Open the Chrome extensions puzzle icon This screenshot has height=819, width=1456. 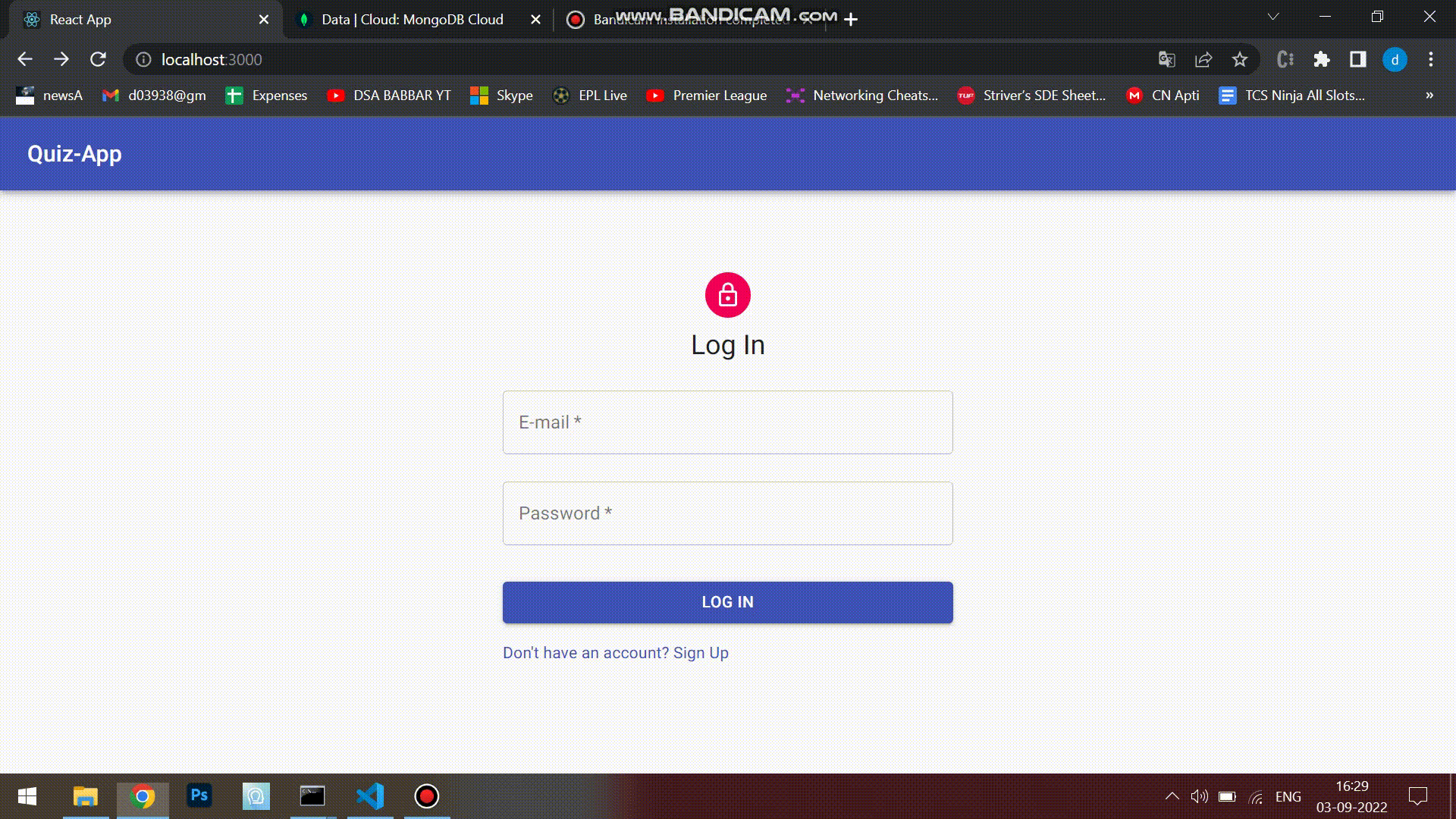[x=1323, y=59]
